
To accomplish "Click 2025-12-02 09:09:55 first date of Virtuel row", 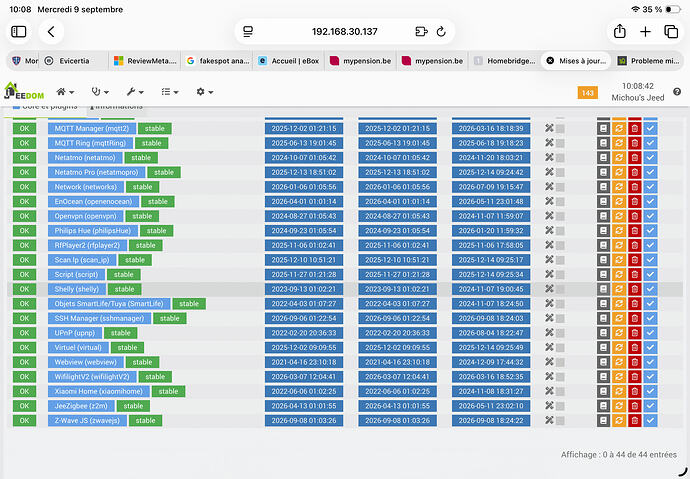I will [304, 347].
